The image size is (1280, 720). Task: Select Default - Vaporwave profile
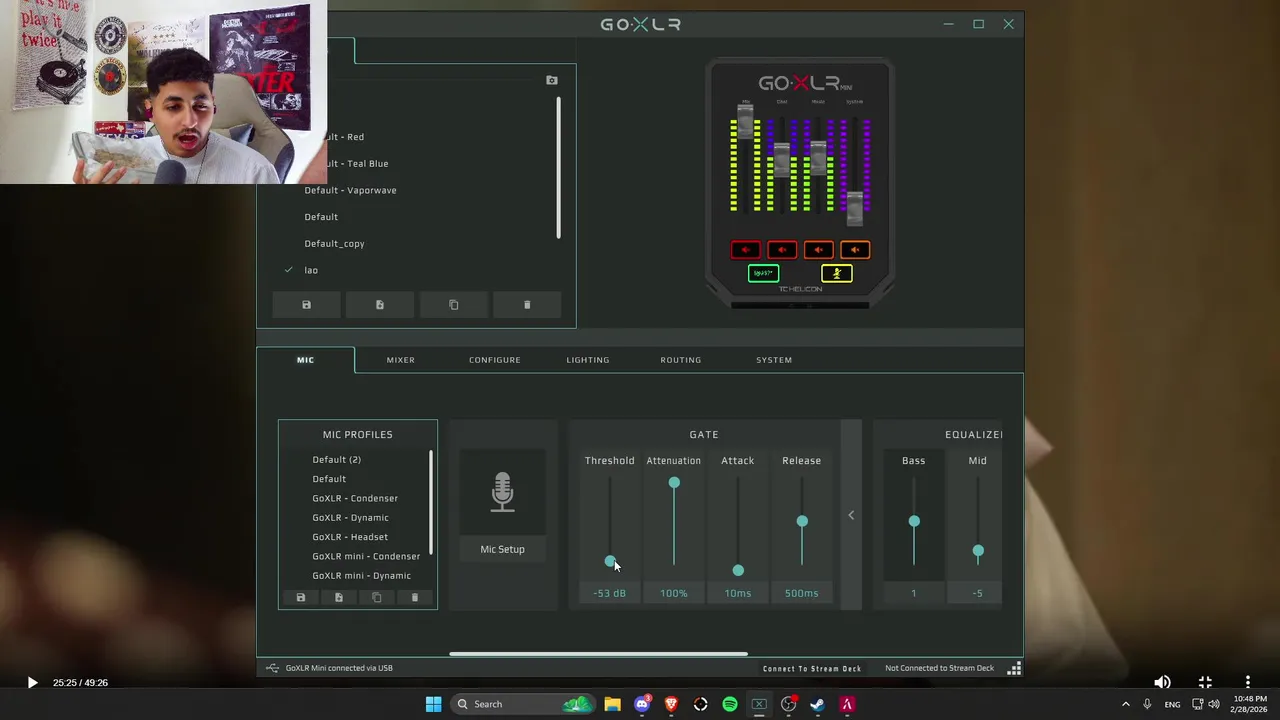(350, 190)
